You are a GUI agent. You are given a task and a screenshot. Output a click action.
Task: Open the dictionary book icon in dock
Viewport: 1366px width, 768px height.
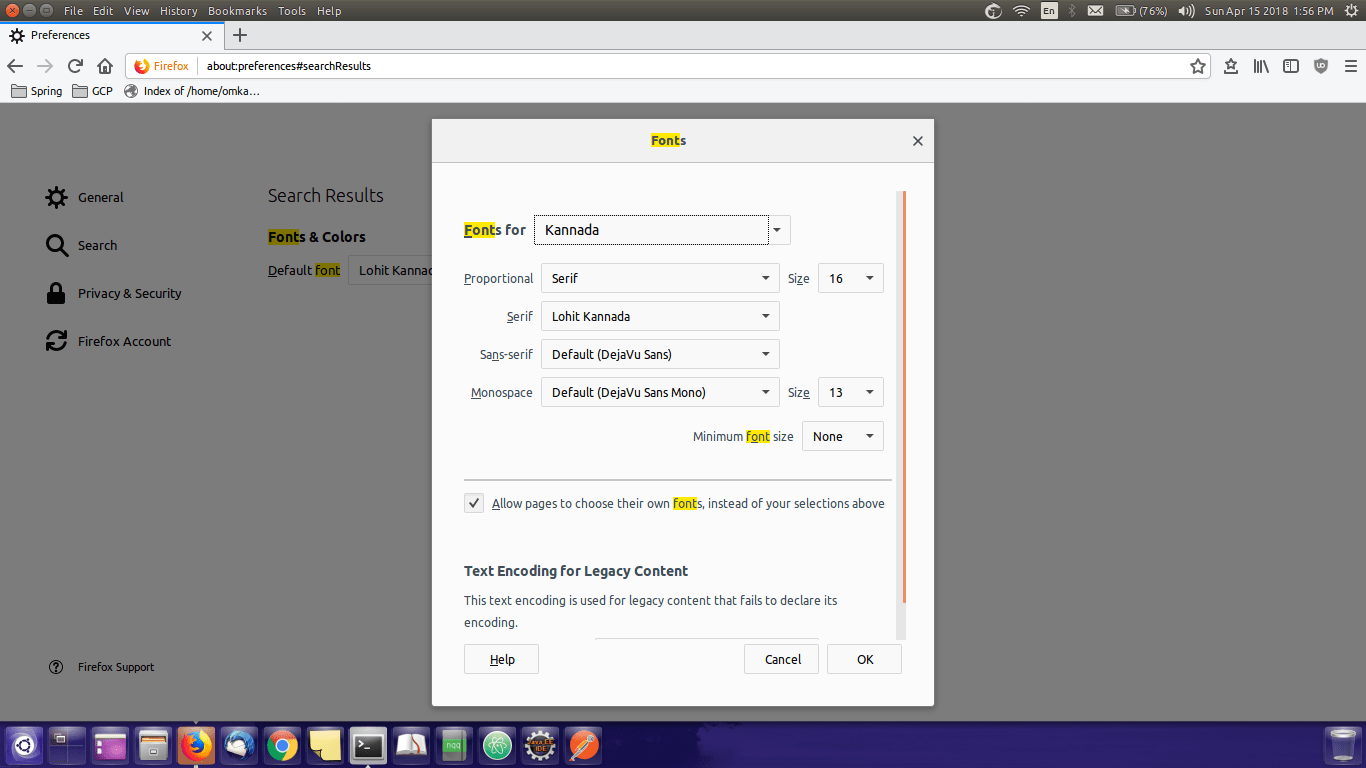[x=412, y=745]
